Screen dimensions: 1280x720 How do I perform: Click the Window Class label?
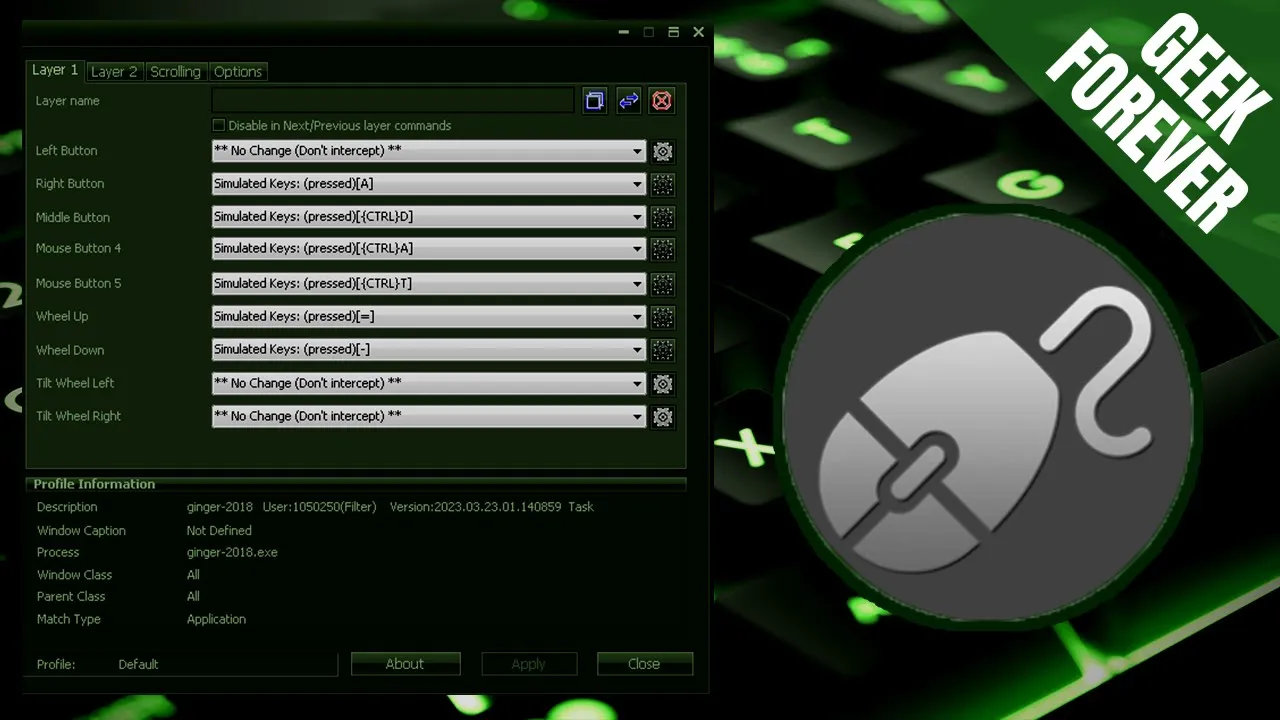pos(74,575)
